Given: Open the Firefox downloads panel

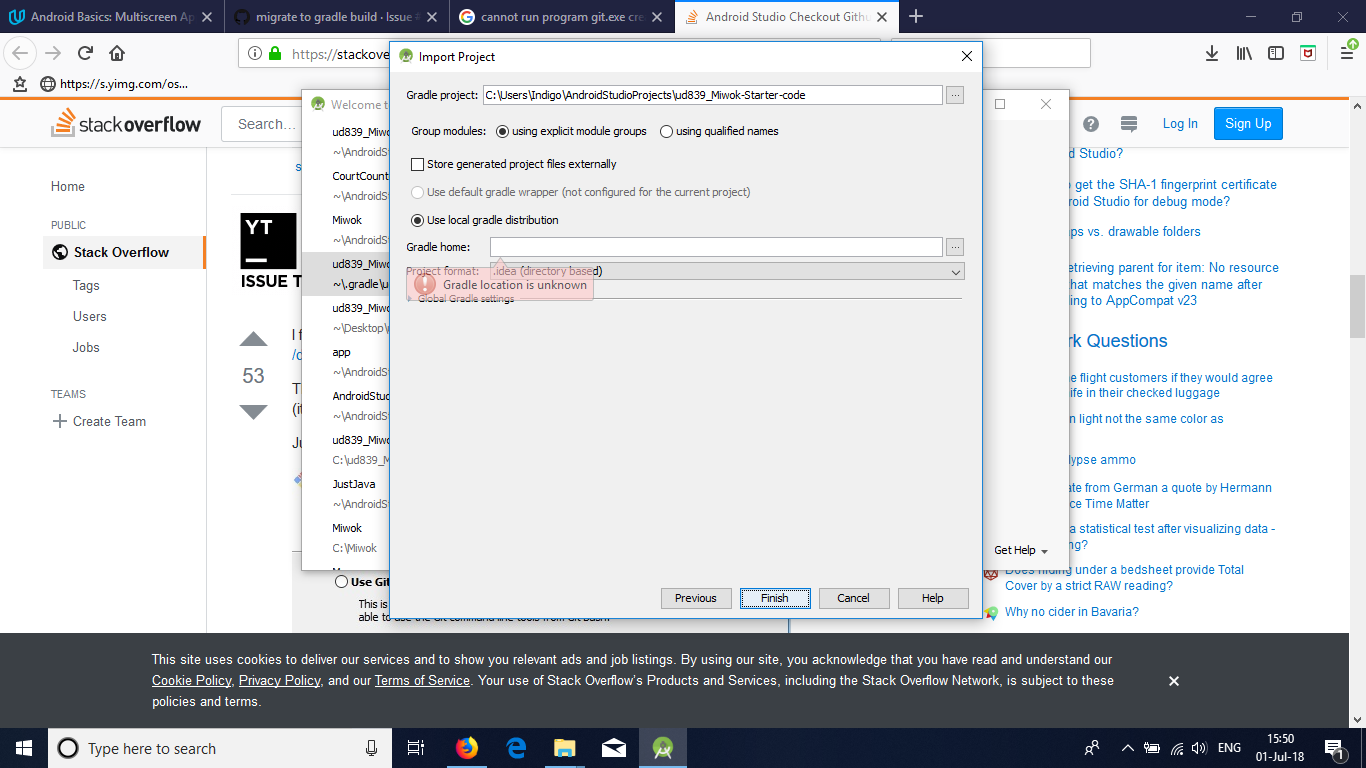Looking at the screenshot, I should click(1211, 53).
